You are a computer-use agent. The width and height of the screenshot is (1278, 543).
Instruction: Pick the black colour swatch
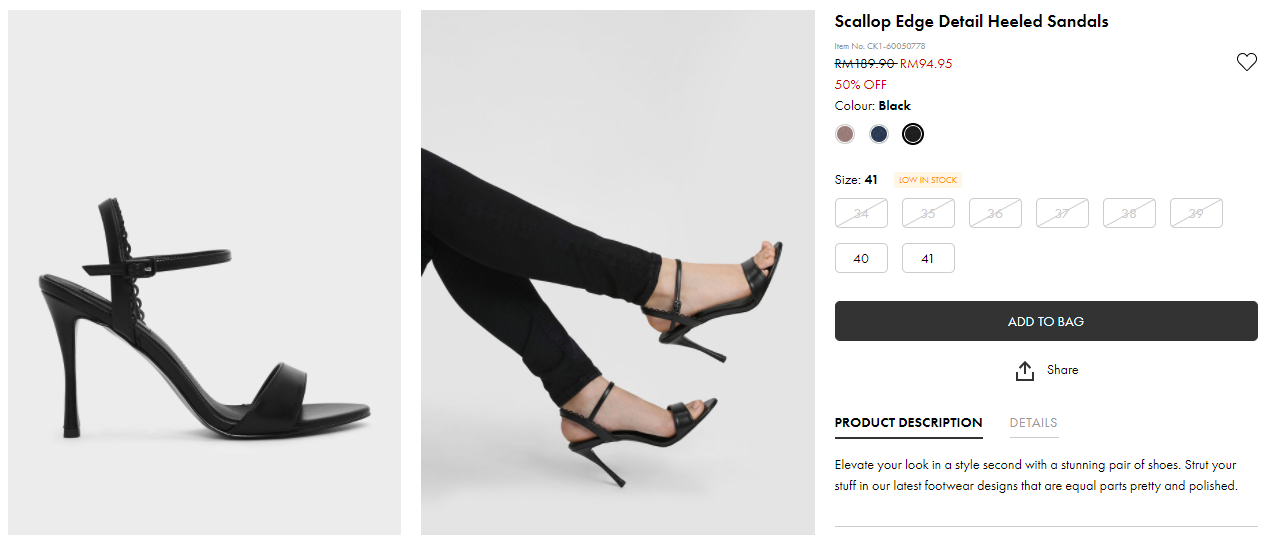[912, 134]
